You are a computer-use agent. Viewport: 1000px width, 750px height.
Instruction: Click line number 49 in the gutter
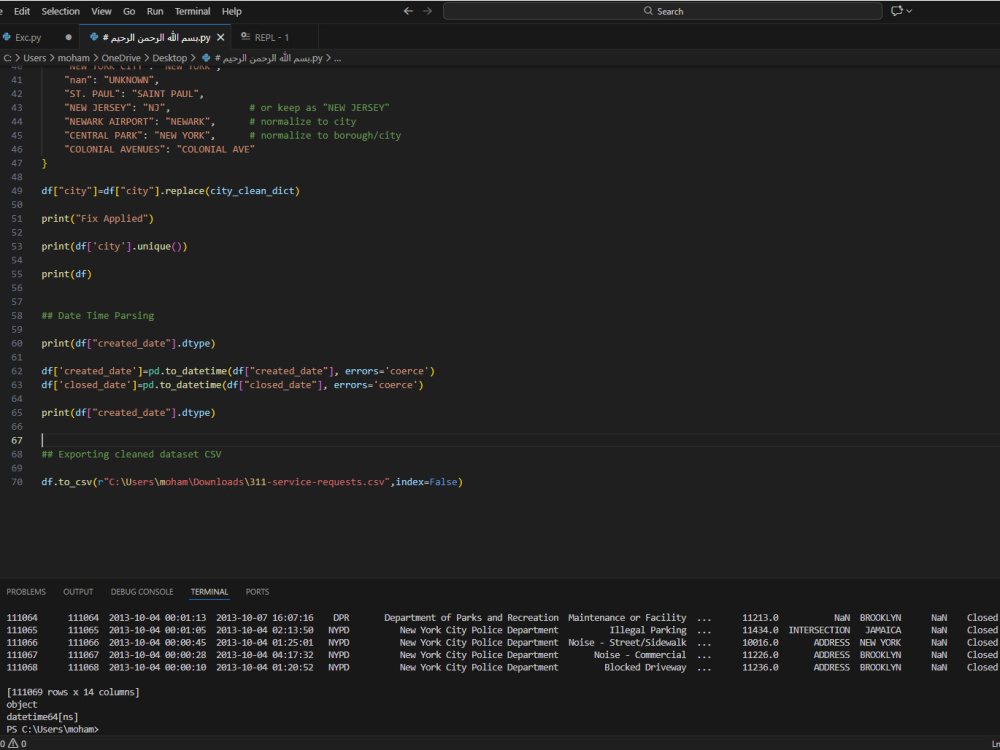tap(17, 191)
